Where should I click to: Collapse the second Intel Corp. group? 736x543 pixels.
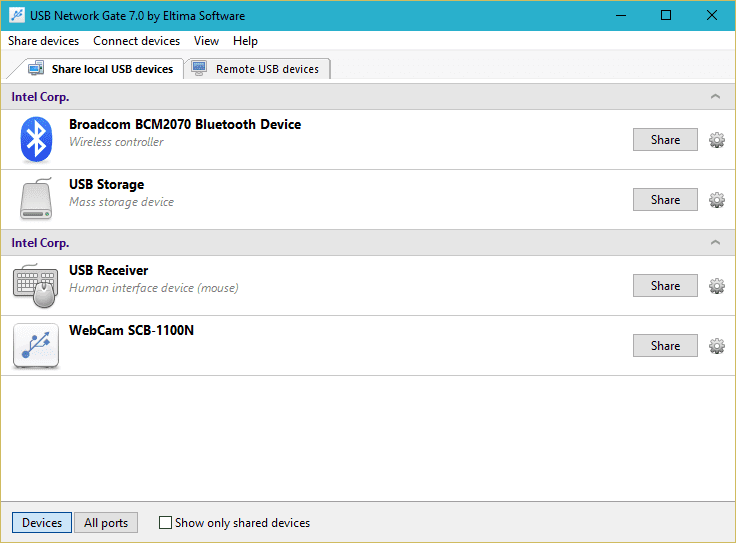click(x=714, y=243)
